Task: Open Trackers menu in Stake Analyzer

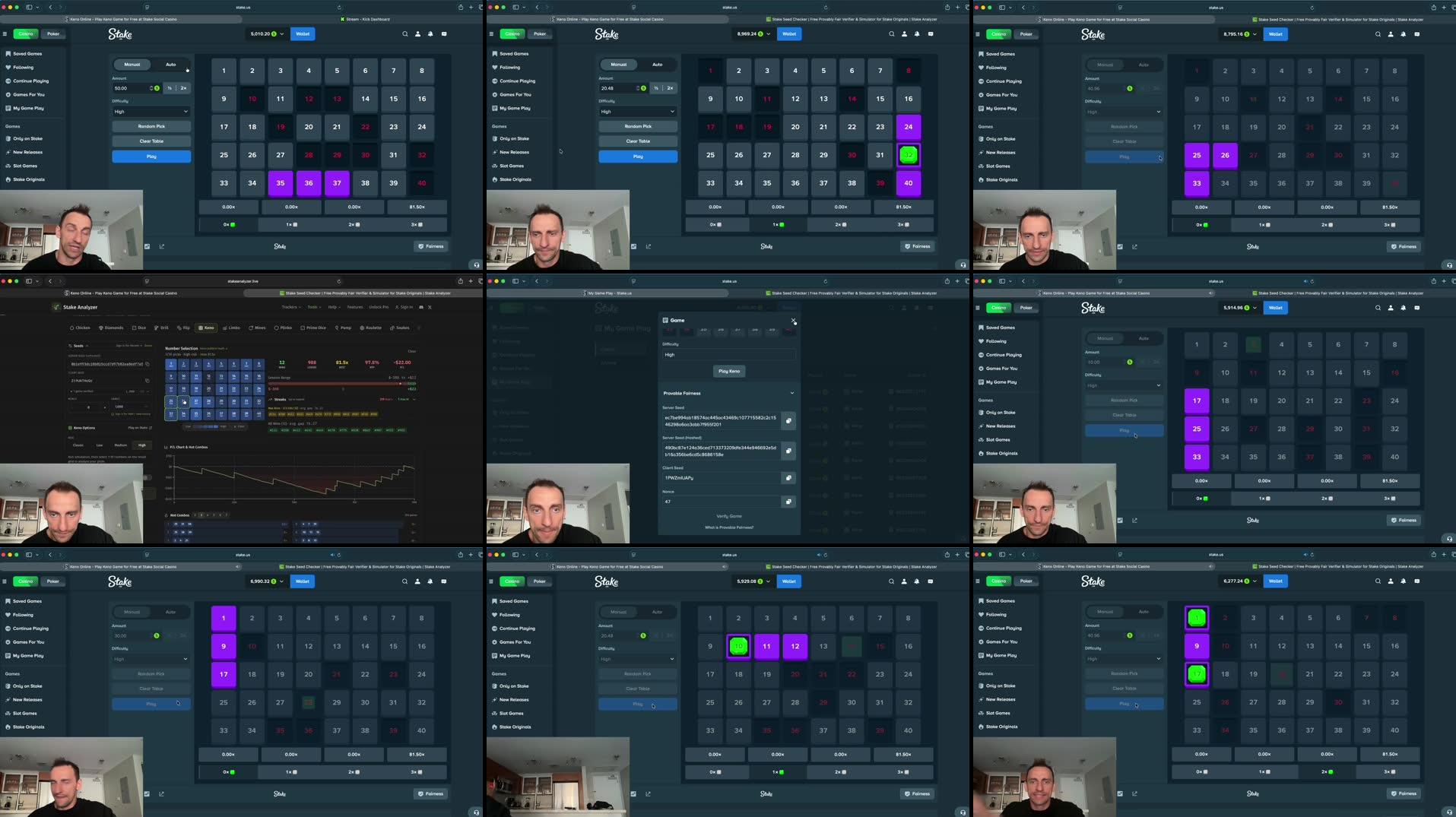Action: (290, 307)
